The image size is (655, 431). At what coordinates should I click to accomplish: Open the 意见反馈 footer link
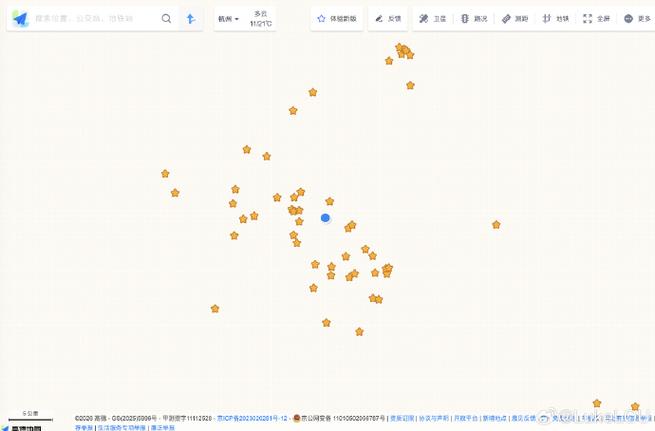pos(523,418)
